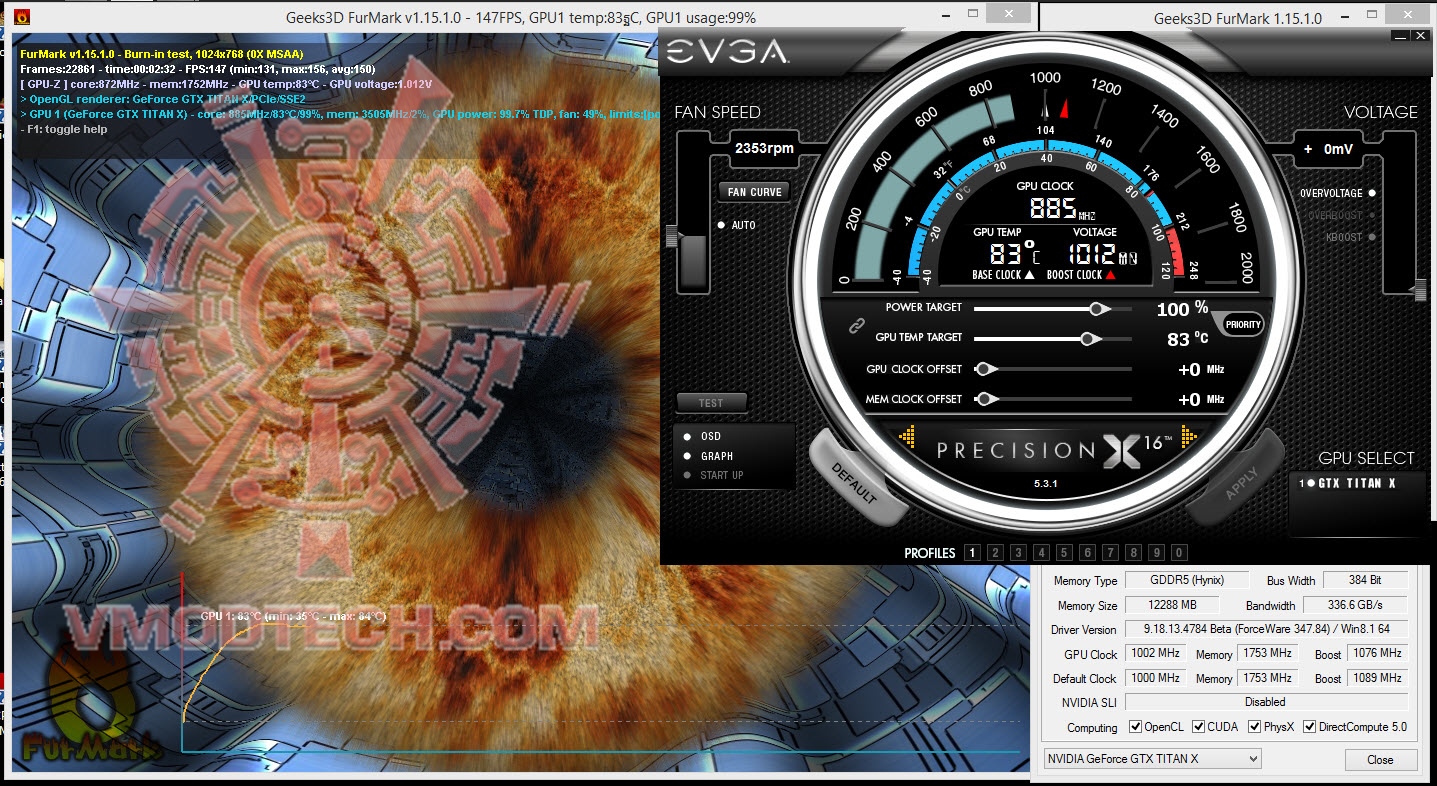This screenshot has width=1437, height=786.
Task: Uncheck the CUDA checkbox in GPU-Z
Action: (1199, 727)
